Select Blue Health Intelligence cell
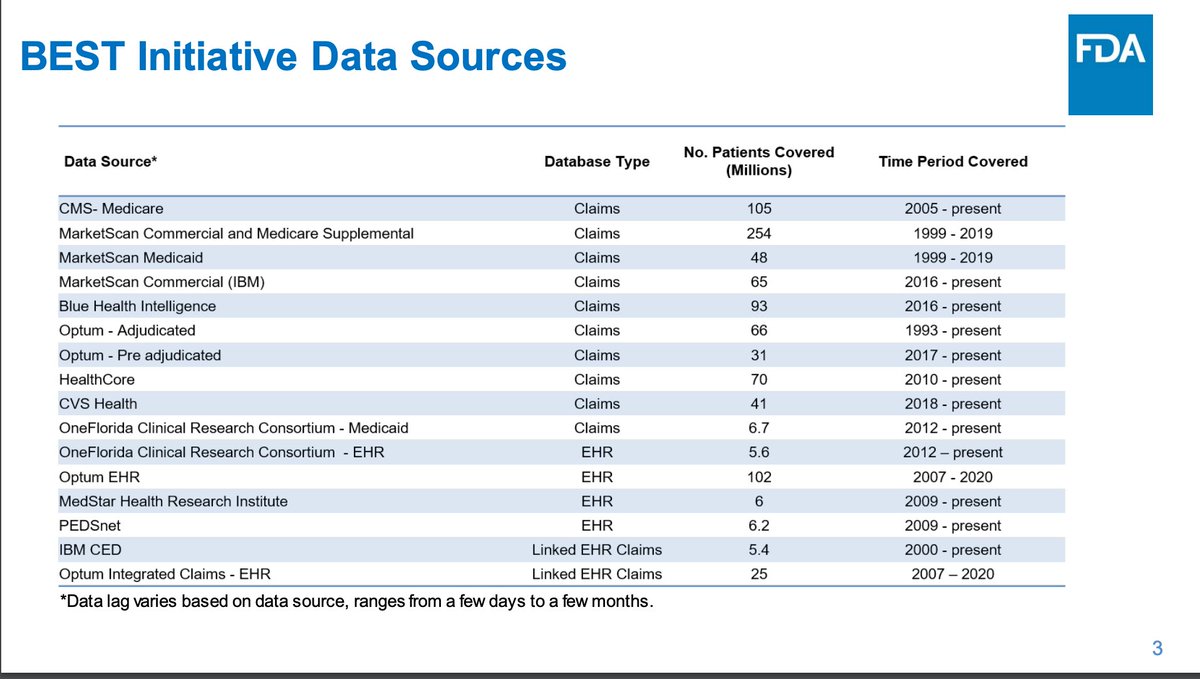1200x679 pixels. point(137,306)
